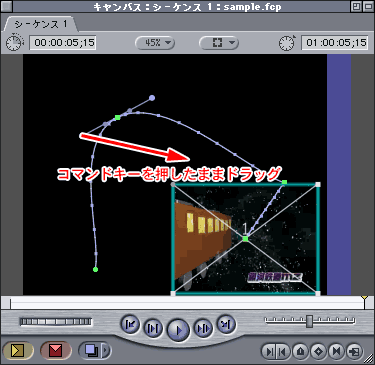
Task: Click the Play Around Current Frame button
Action: 203,329
